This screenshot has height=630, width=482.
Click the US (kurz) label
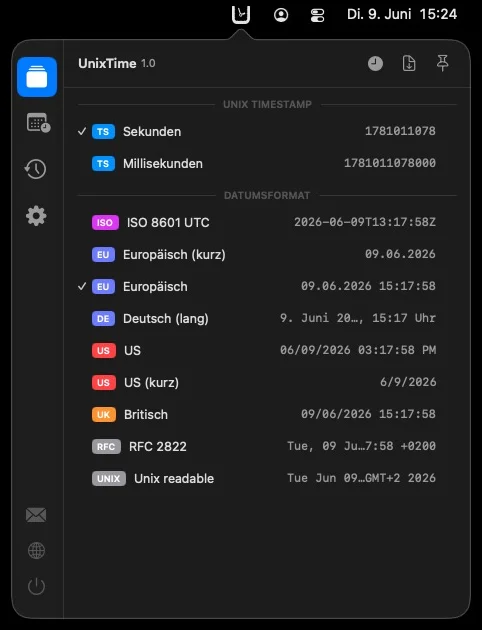tap(151, 382)
